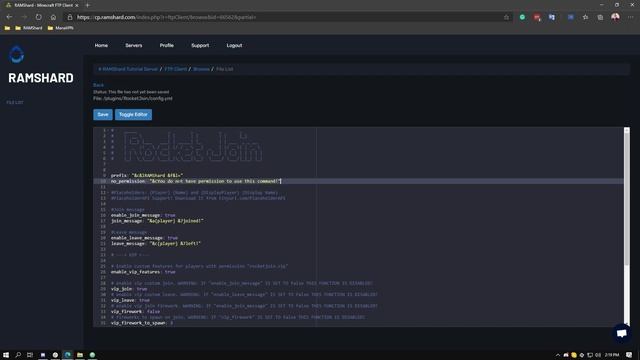Open browser Settings and more menu
The width and height of the screenshot is (640, 360).
coord(630,17)
